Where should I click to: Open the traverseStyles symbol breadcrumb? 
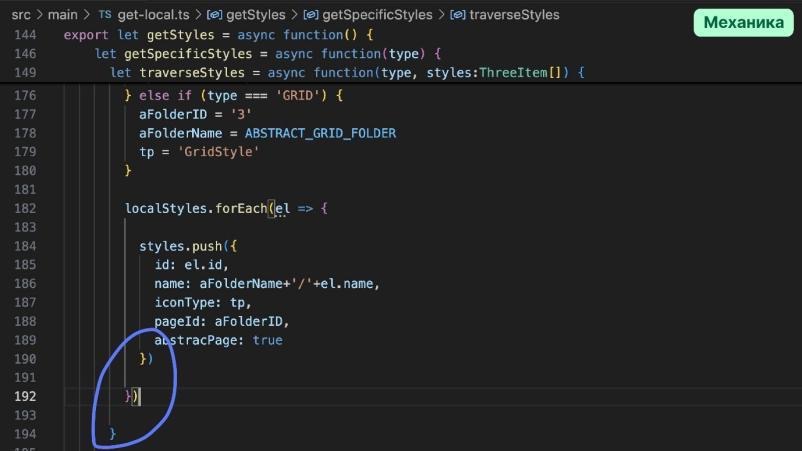coord(514,15)
